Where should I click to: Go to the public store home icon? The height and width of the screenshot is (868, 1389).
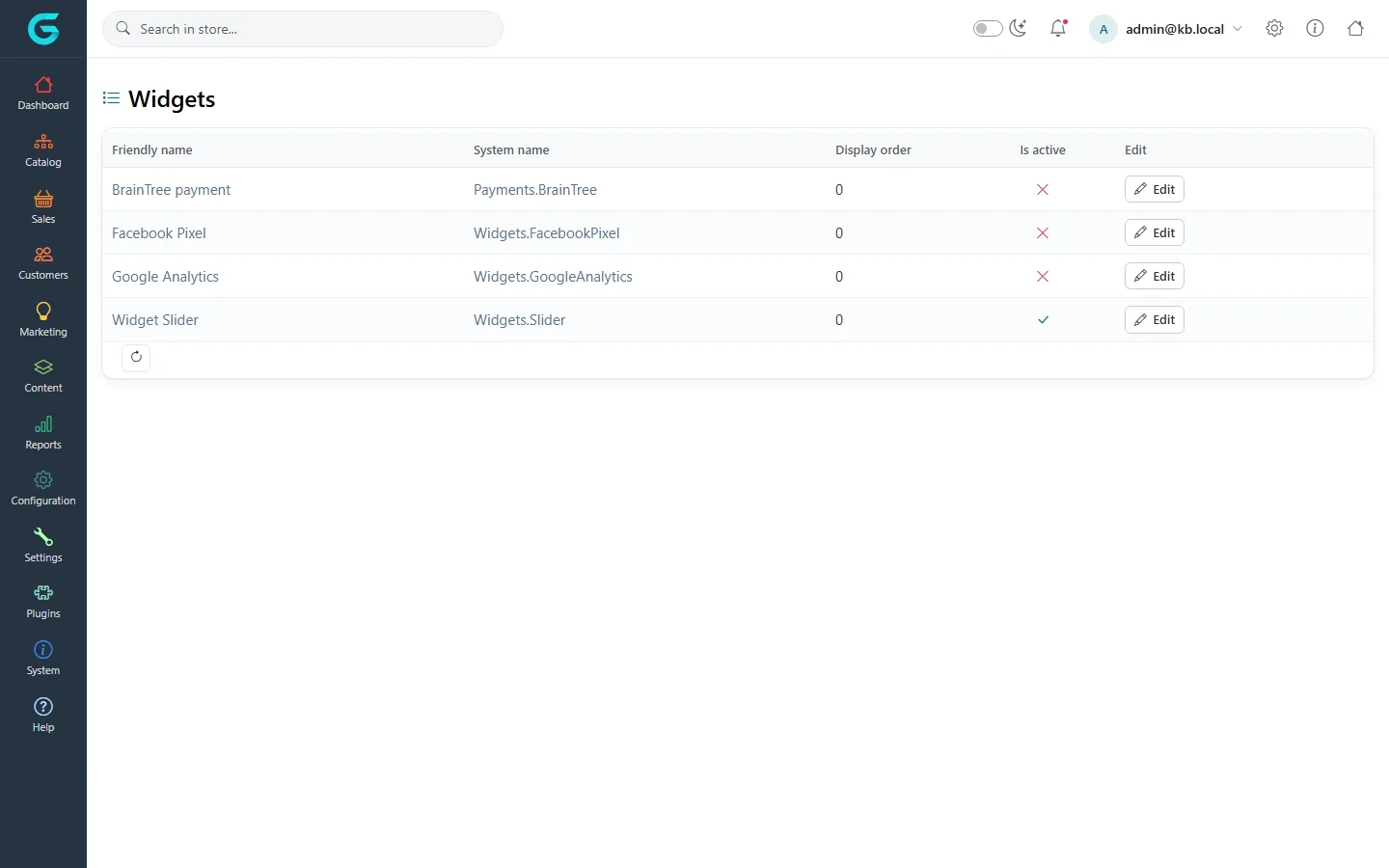coord(1355,29)
